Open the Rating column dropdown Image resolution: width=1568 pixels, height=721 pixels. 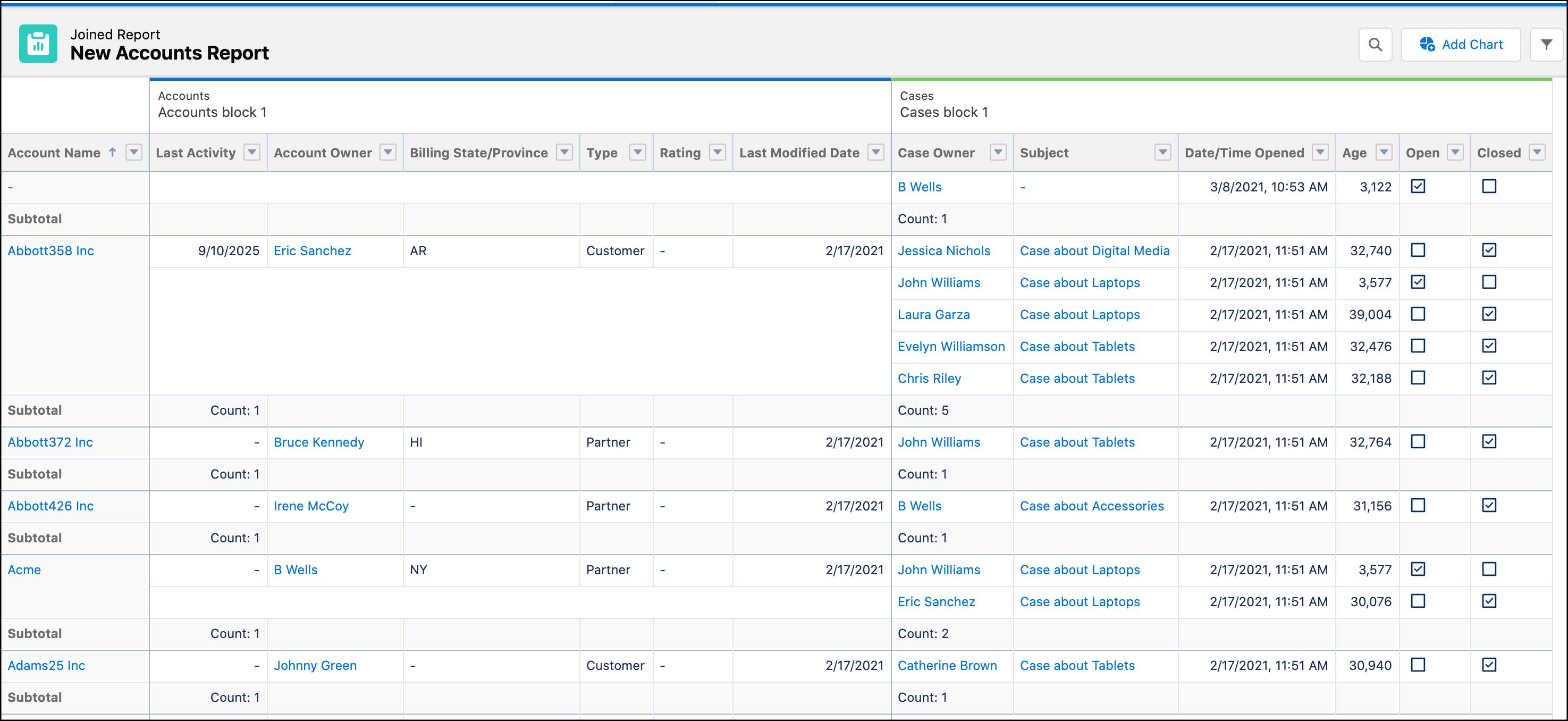point(716,152)
